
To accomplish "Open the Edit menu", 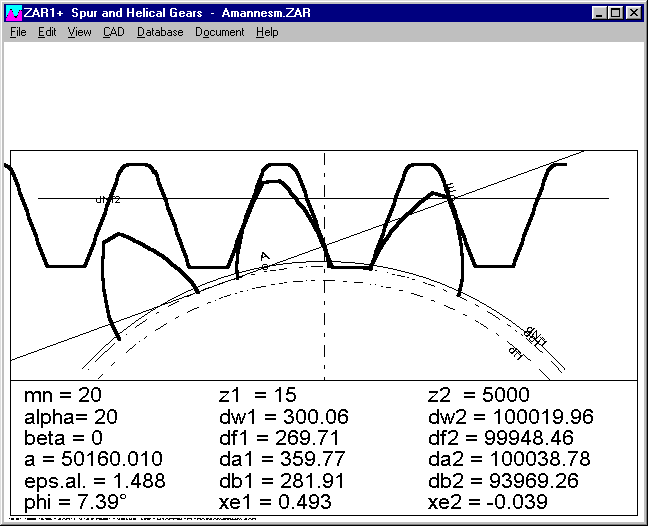I will (47, 32).
